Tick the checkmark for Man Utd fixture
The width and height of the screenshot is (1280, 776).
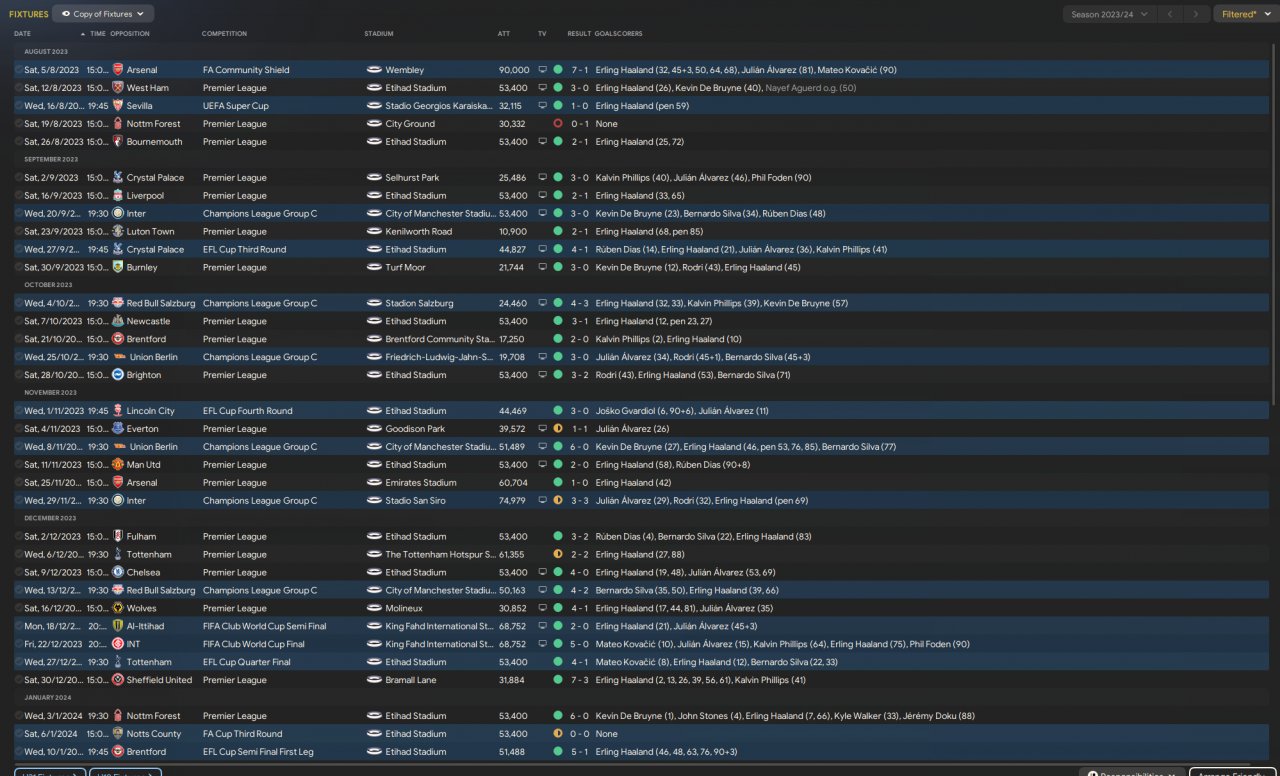tap(18, 465)
